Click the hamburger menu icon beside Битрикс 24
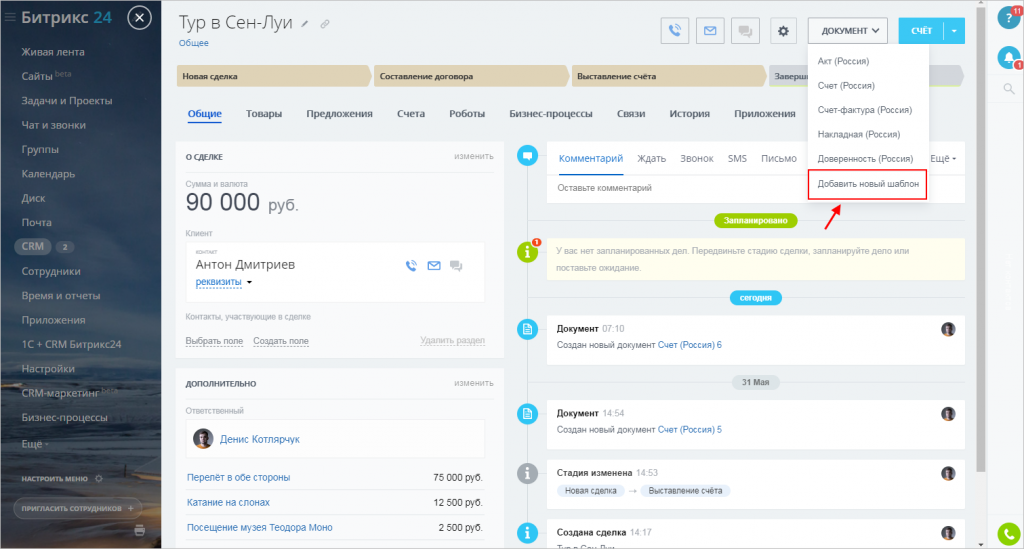This screenshot has height=549, width=1024. 10,18
